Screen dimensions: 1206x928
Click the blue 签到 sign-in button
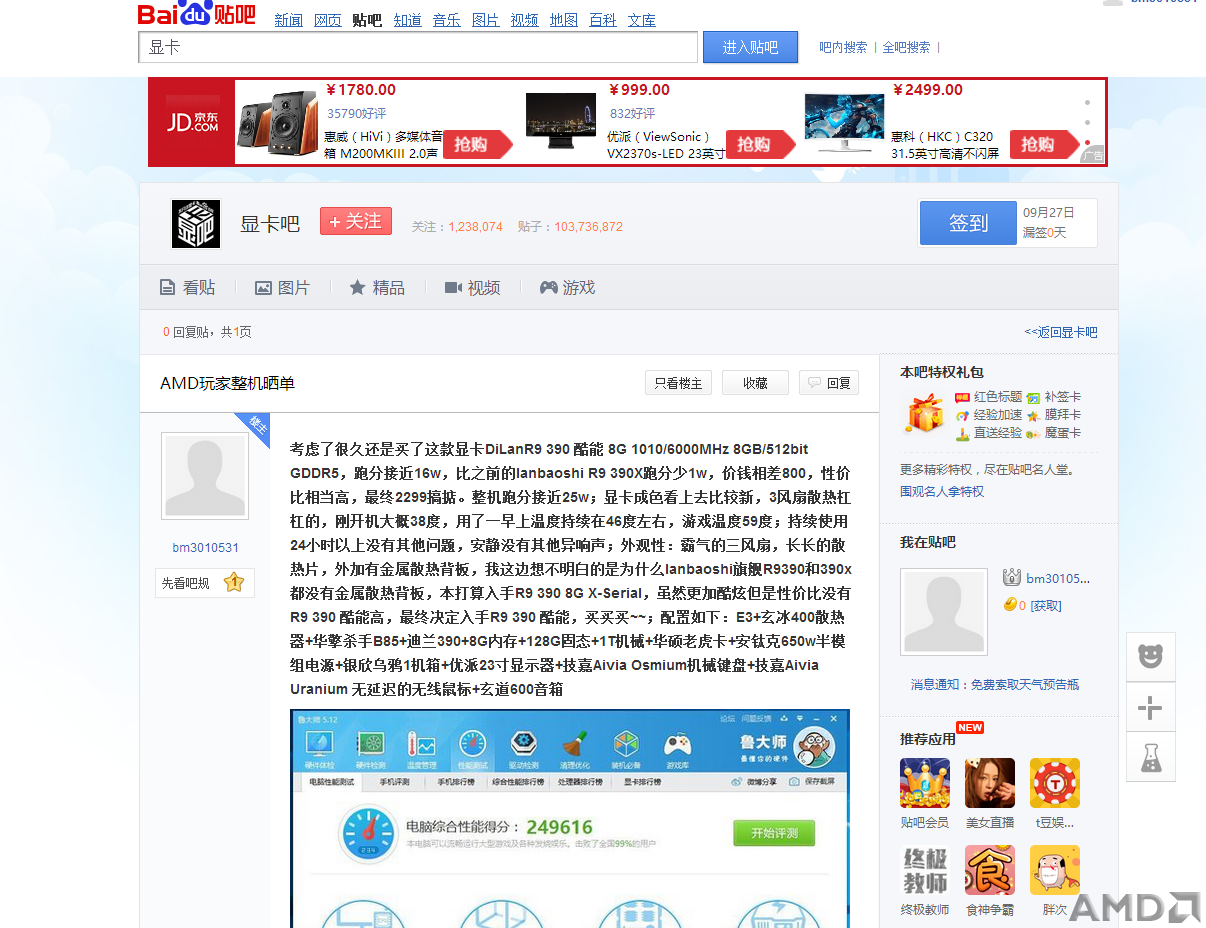968,223
